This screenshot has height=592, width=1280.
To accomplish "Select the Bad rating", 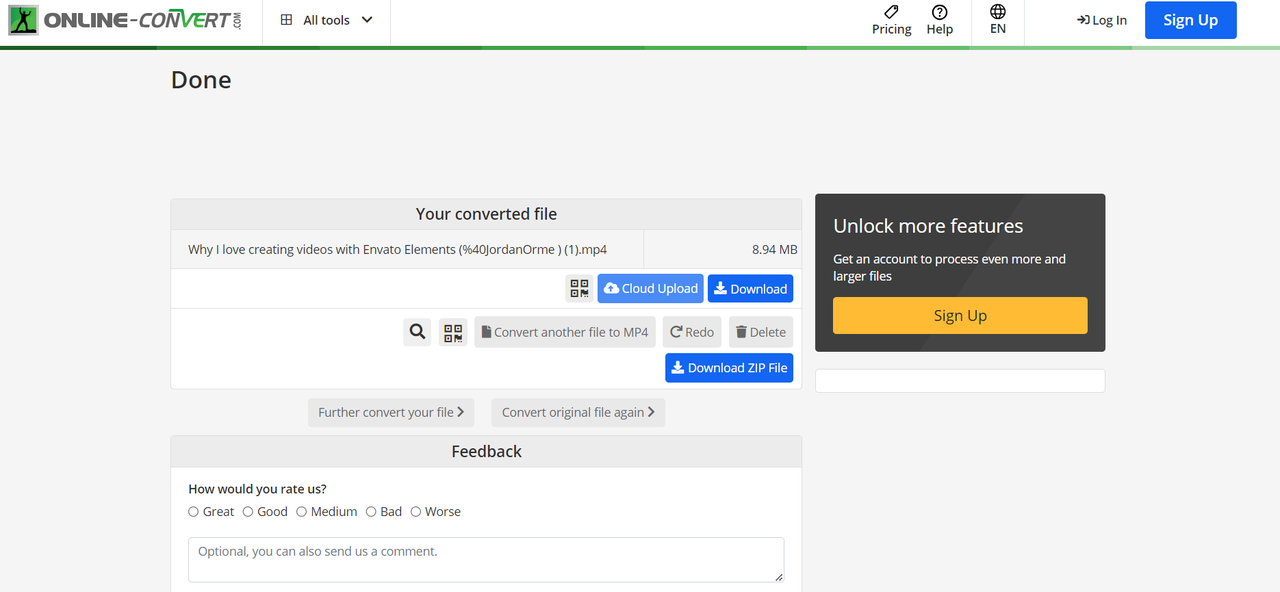I will 371,512.
